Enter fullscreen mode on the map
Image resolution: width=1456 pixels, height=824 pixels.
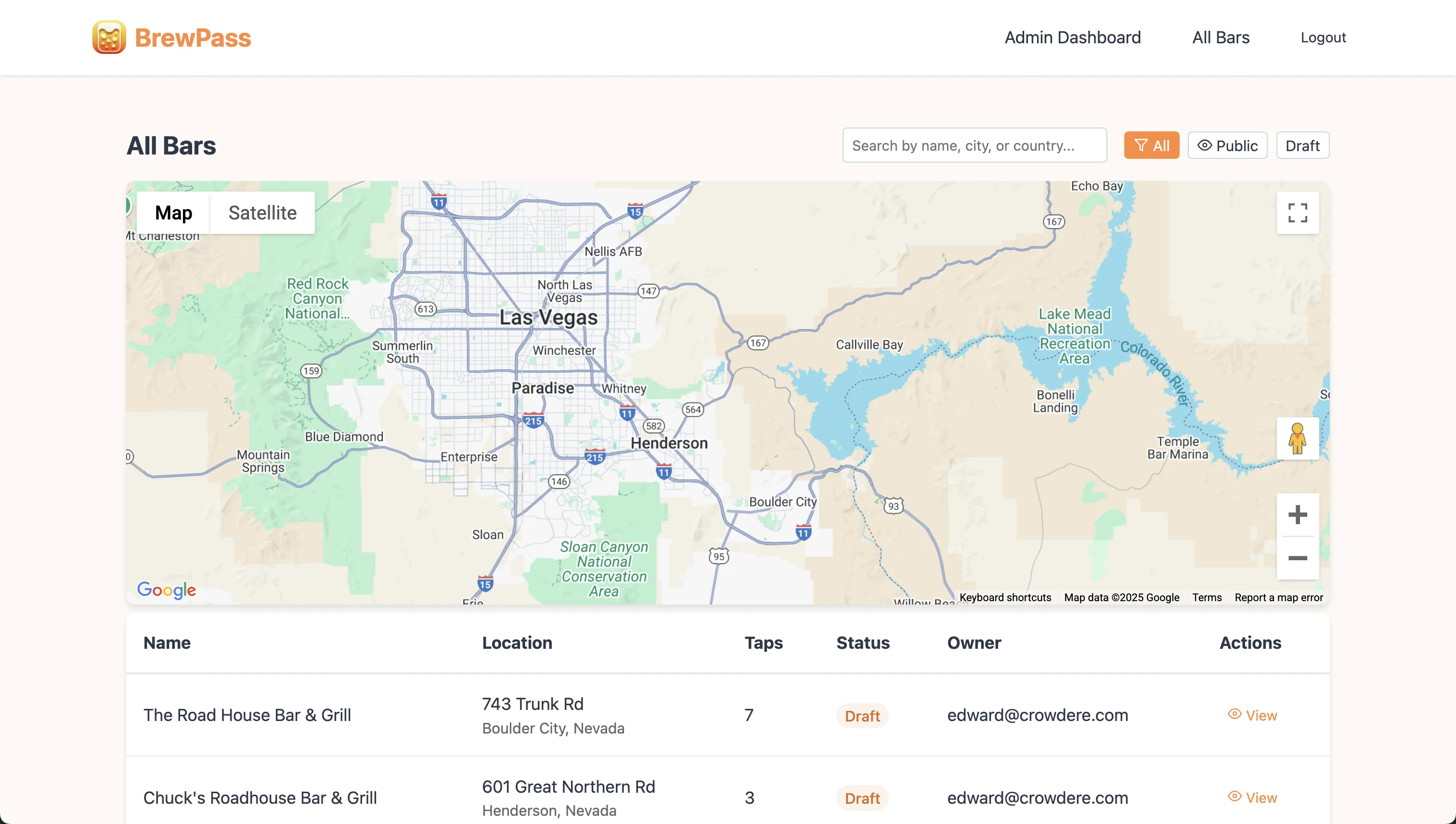click(x=1298, y=213)
